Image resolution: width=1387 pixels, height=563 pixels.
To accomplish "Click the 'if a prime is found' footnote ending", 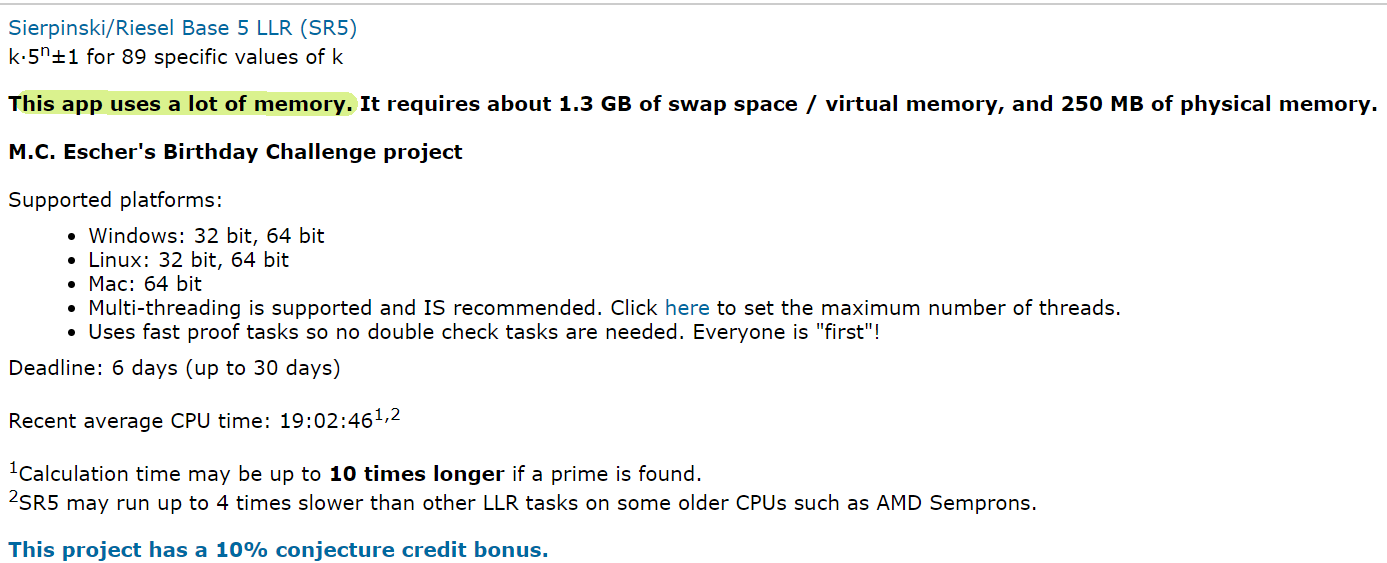I will [x=606, y=474].
